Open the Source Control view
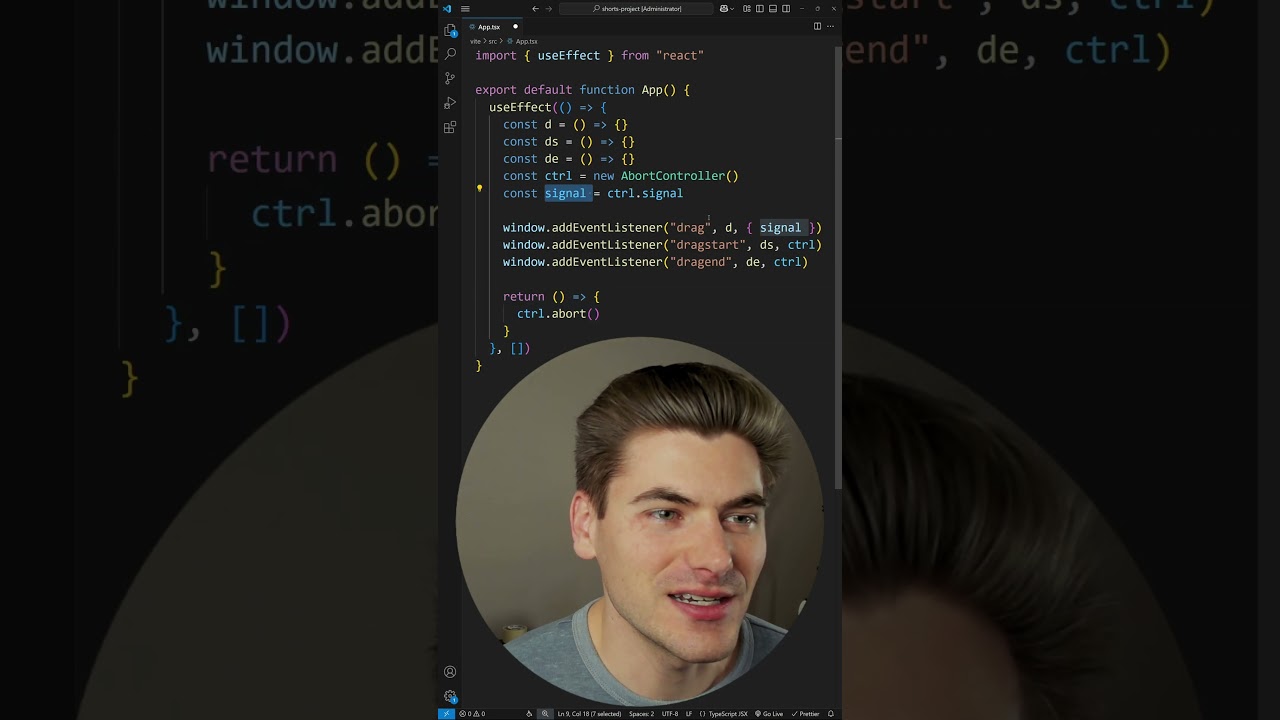 pyautogui.click(x=450, y=78)
